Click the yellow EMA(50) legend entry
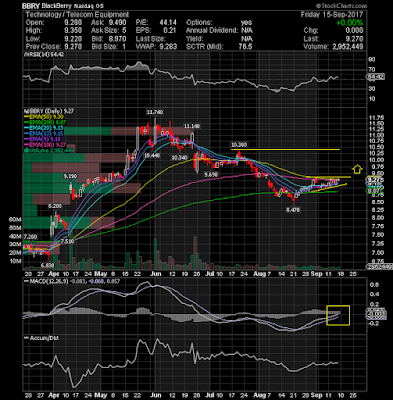 pyautogui.click(x=45, y=117)
